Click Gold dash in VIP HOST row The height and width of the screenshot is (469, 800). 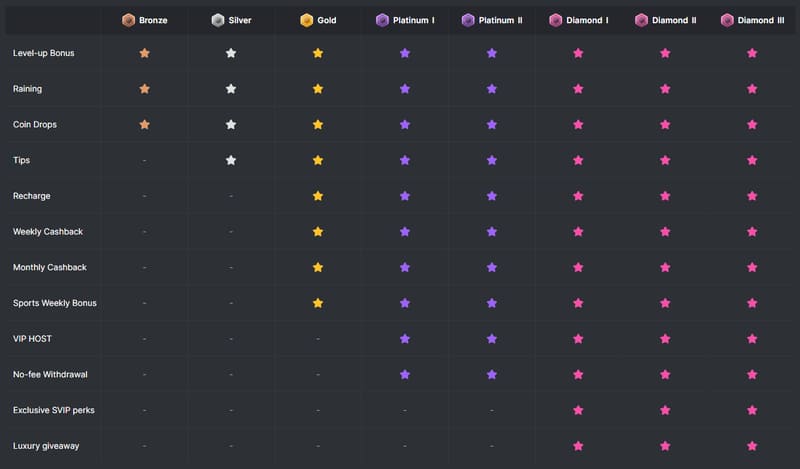point(318,339)
